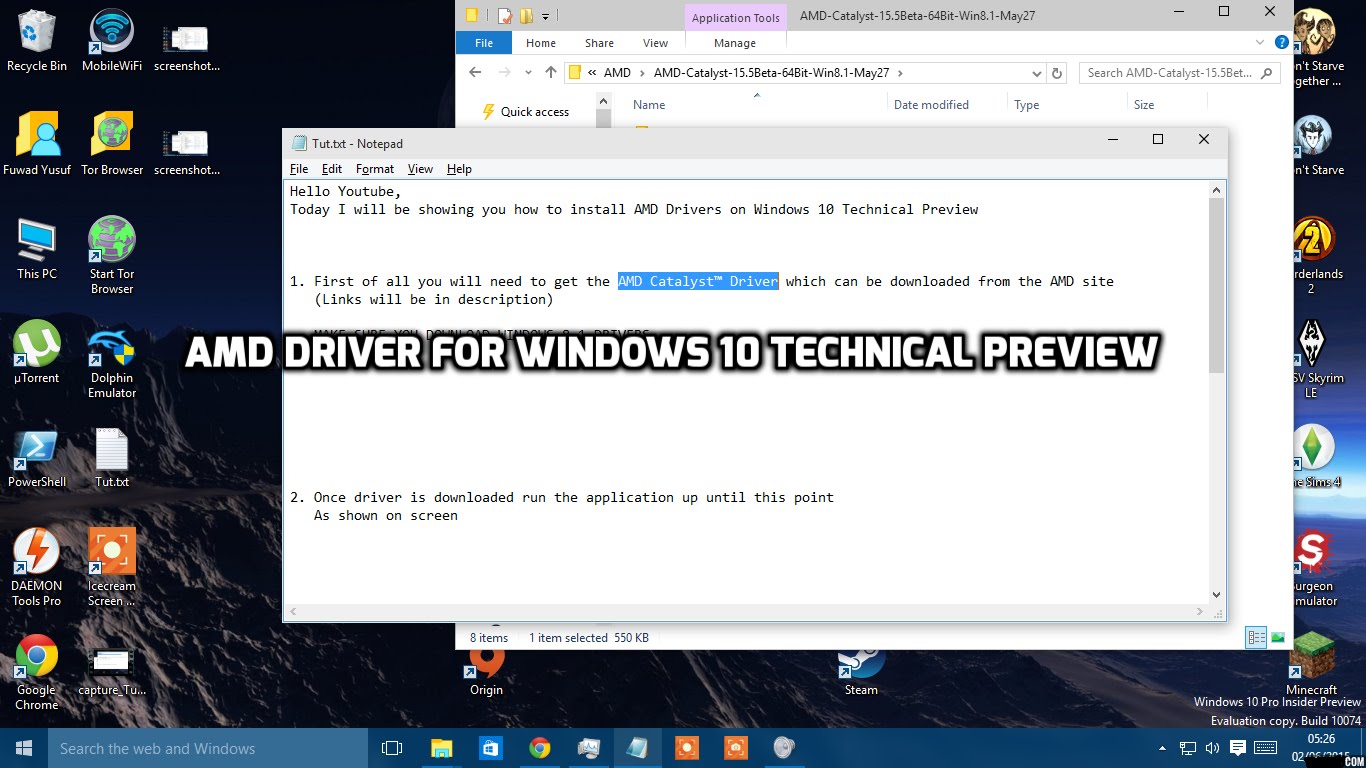1366x768 pixels.
Task: Open recent locations dropdown in Explorer
Action: (527, 73)
